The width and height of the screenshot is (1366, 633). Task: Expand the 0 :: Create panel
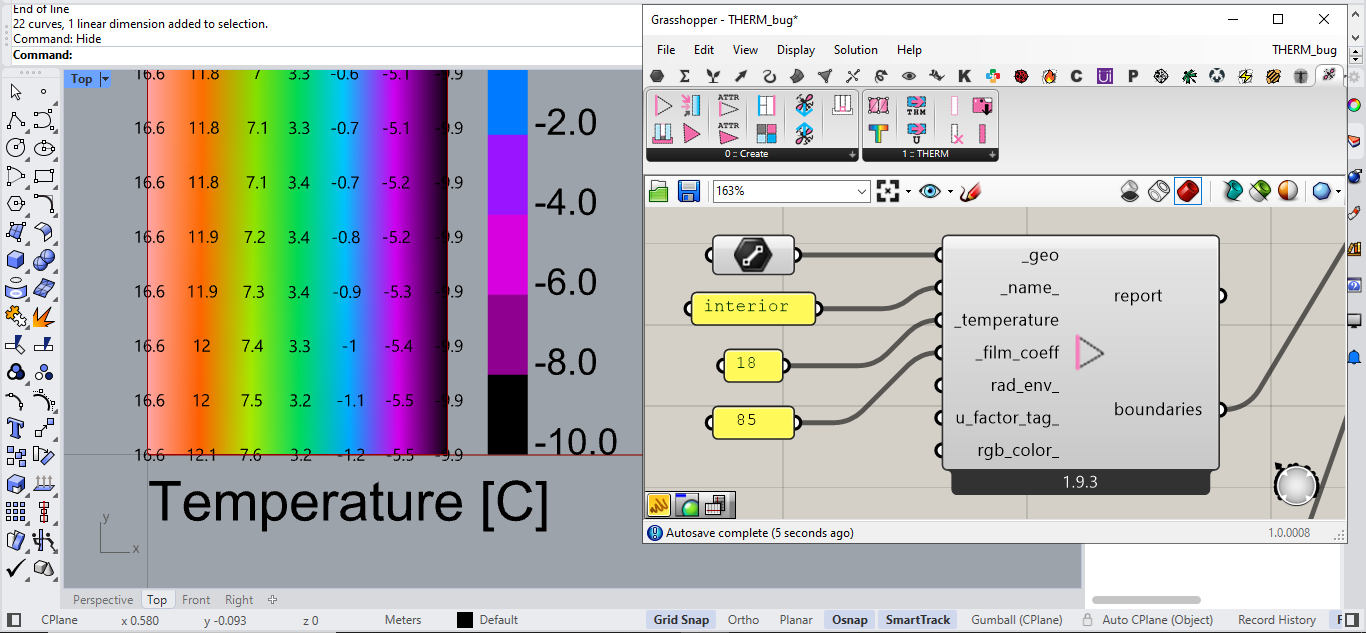(x=852, y=154)
